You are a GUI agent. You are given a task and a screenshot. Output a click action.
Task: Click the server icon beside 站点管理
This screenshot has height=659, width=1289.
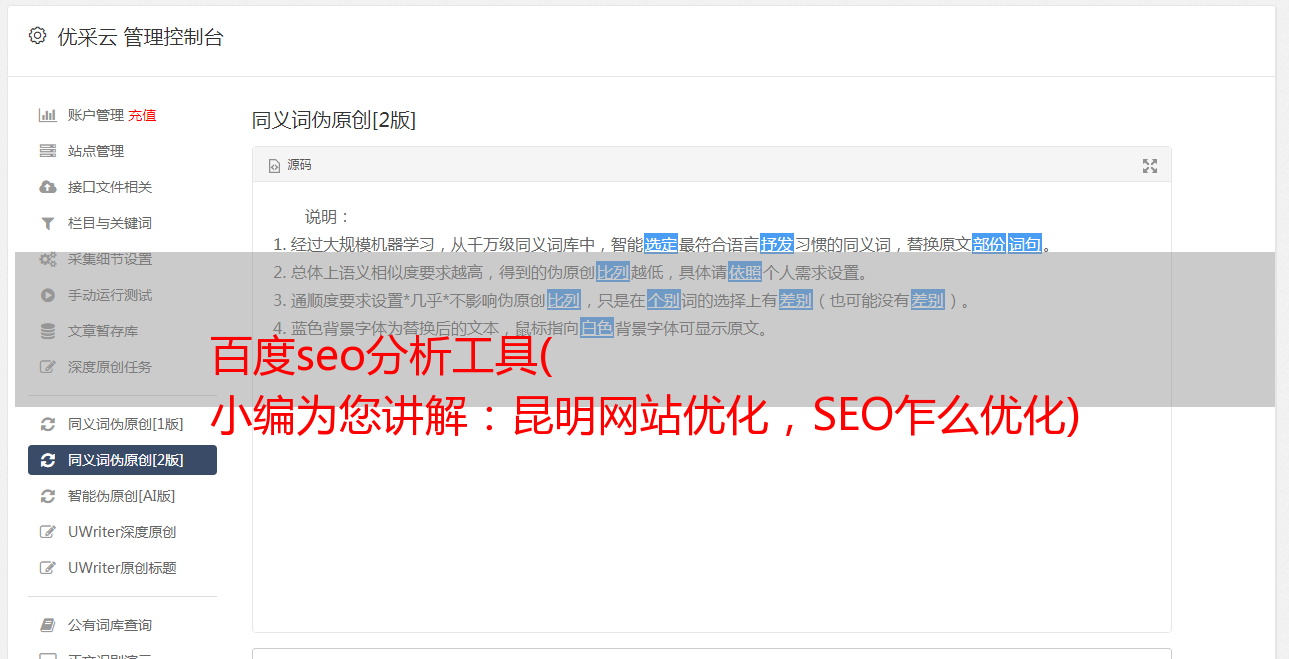pos(47,151)
